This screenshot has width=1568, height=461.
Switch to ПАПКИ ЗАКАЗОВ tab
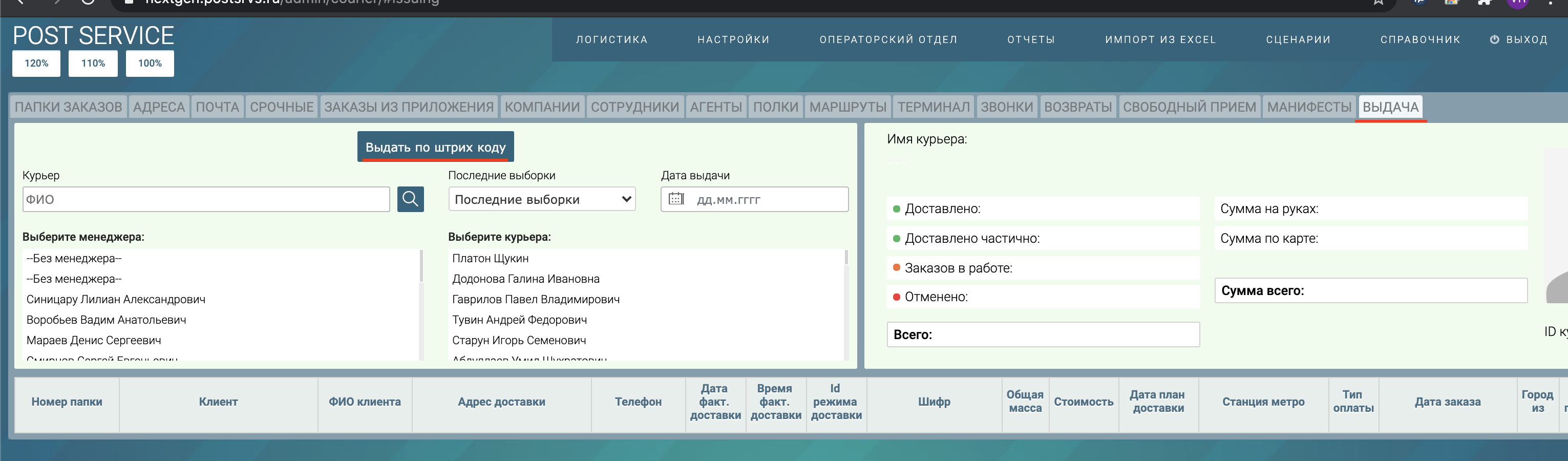(68, 107)
